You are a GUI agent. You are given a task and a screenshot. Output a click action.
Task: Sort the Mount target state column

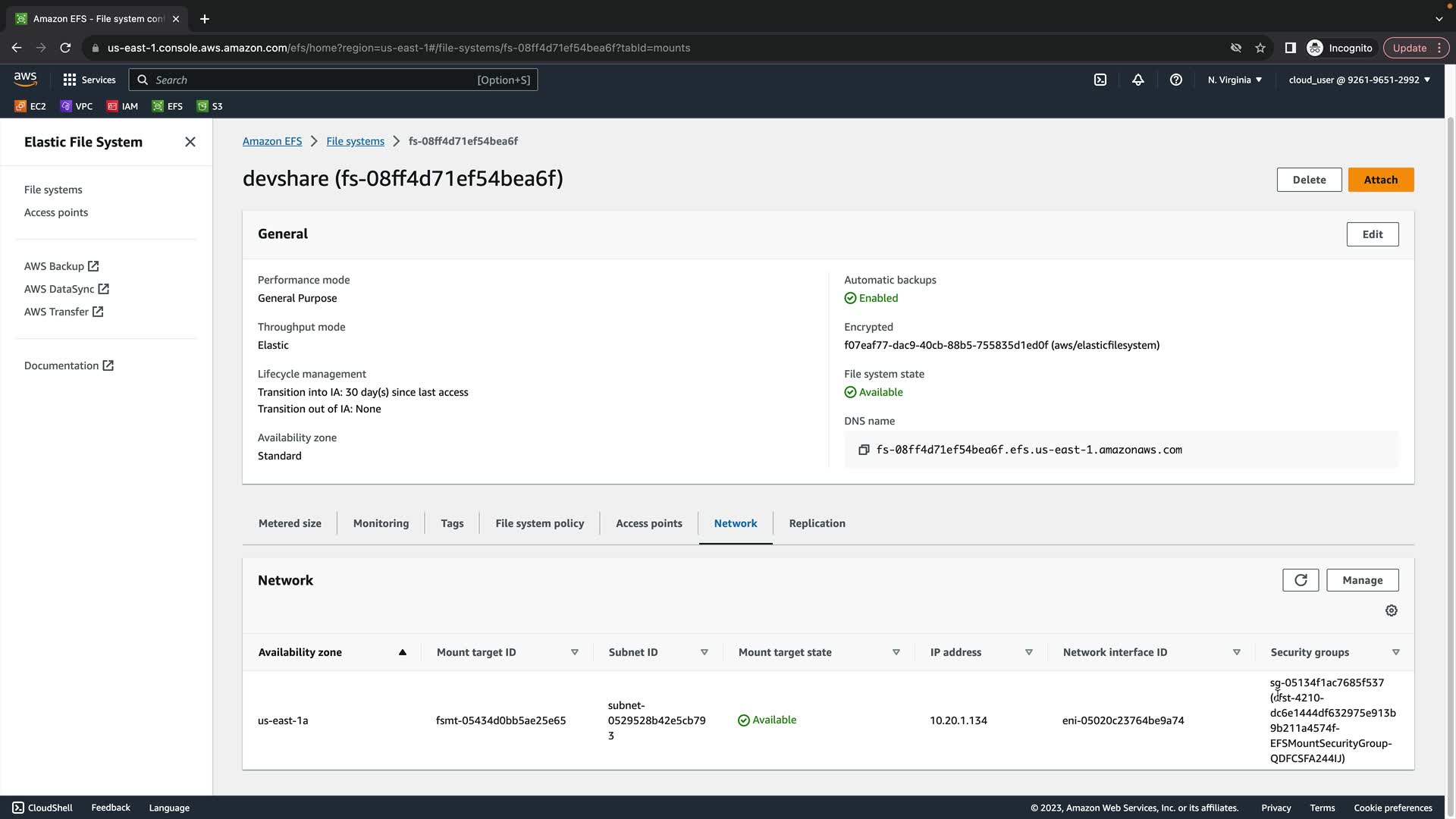896,652
